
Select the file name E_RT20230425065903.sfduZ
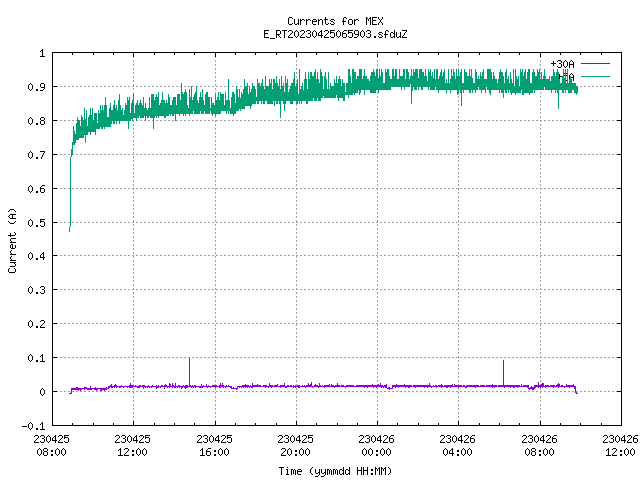coord(335,34)
